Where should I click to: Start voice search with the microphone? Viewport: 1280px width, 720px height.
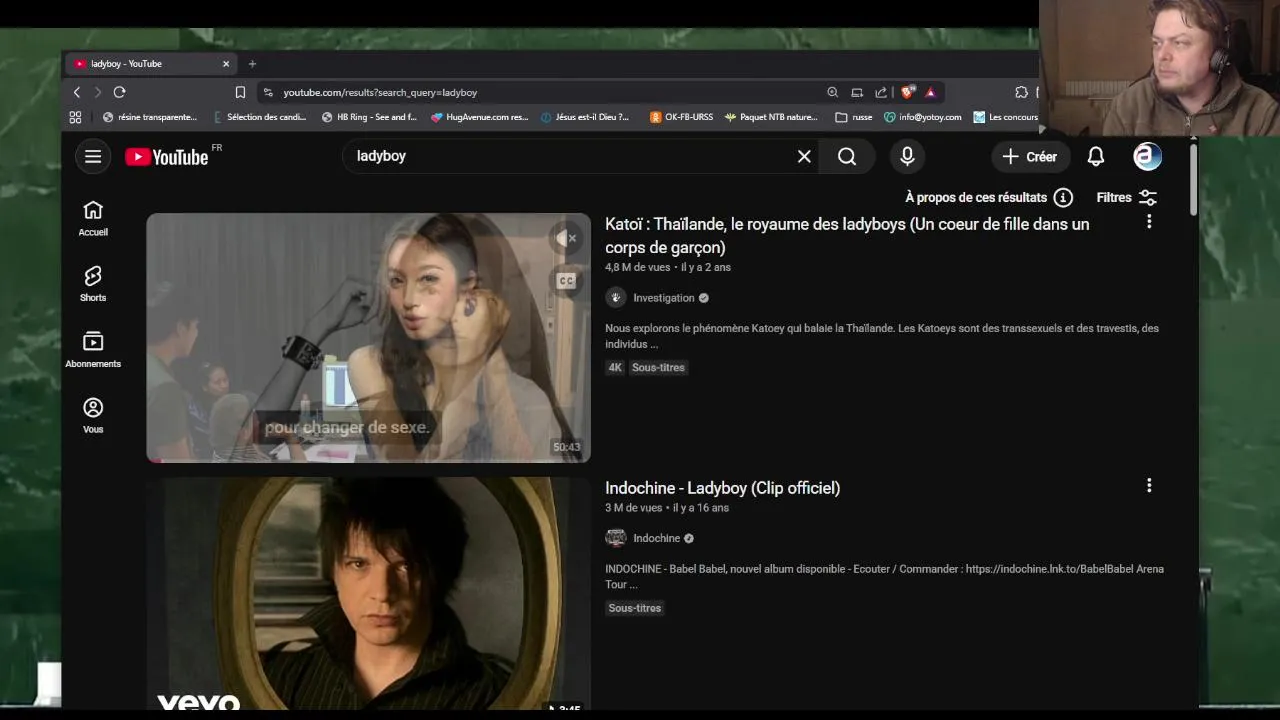(x=907, y=156)
